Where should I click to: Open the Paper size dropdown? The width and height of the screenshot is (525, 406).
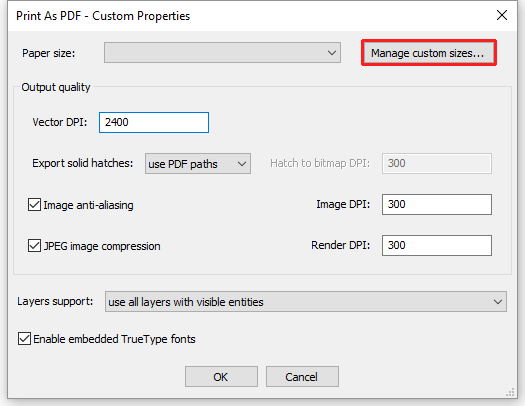222,53
